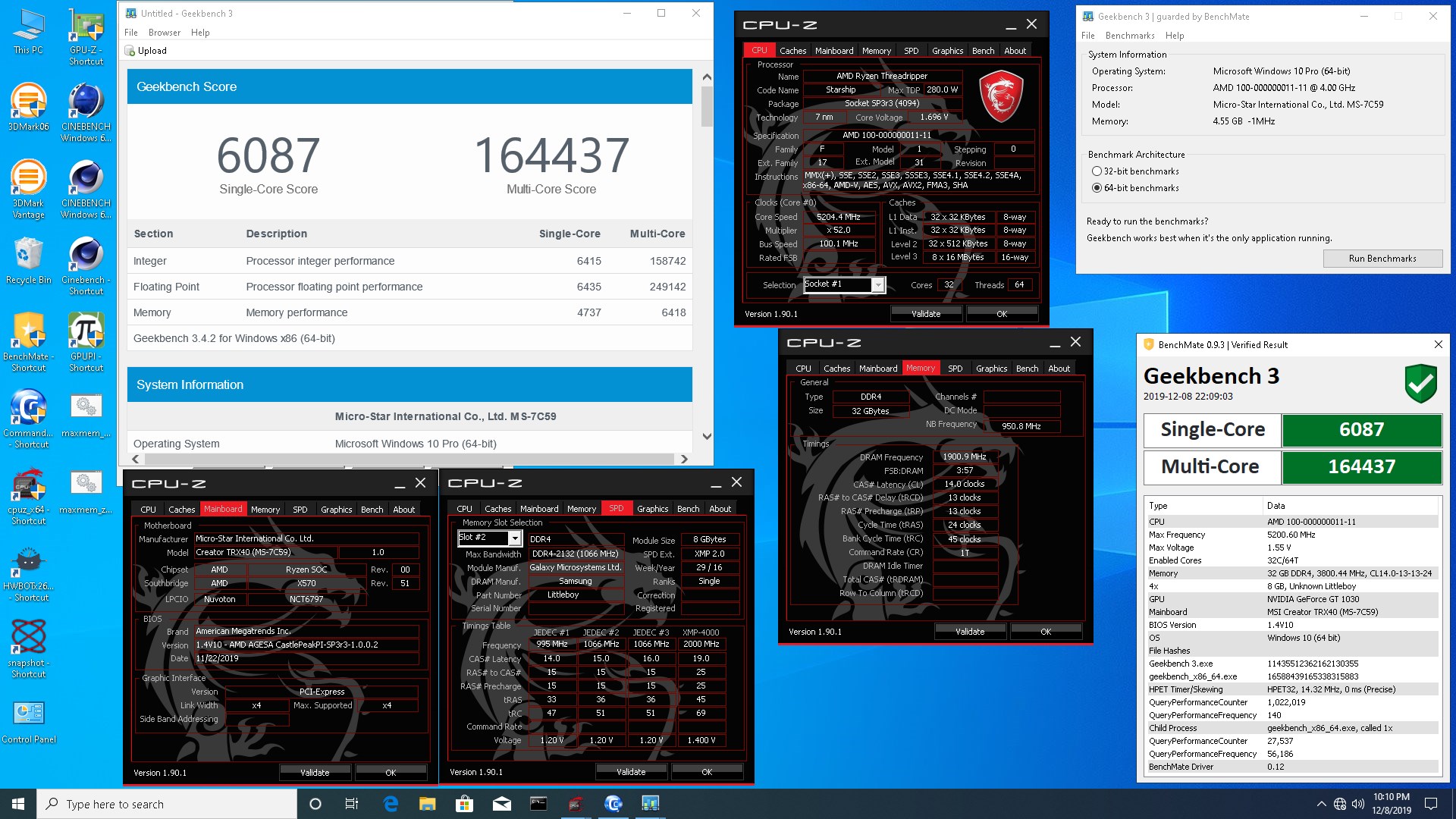The height and width of the screenshot is (819, 1456).
Task: Open File menu in BenchMate Geekbench window
Action: (x=1088, y=36)
